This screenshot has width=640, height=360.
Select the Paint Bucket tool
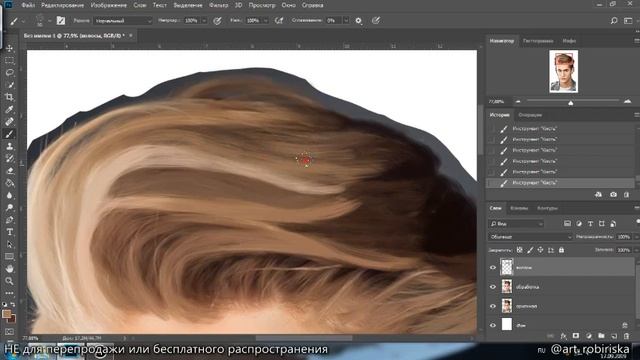point(9,183)
